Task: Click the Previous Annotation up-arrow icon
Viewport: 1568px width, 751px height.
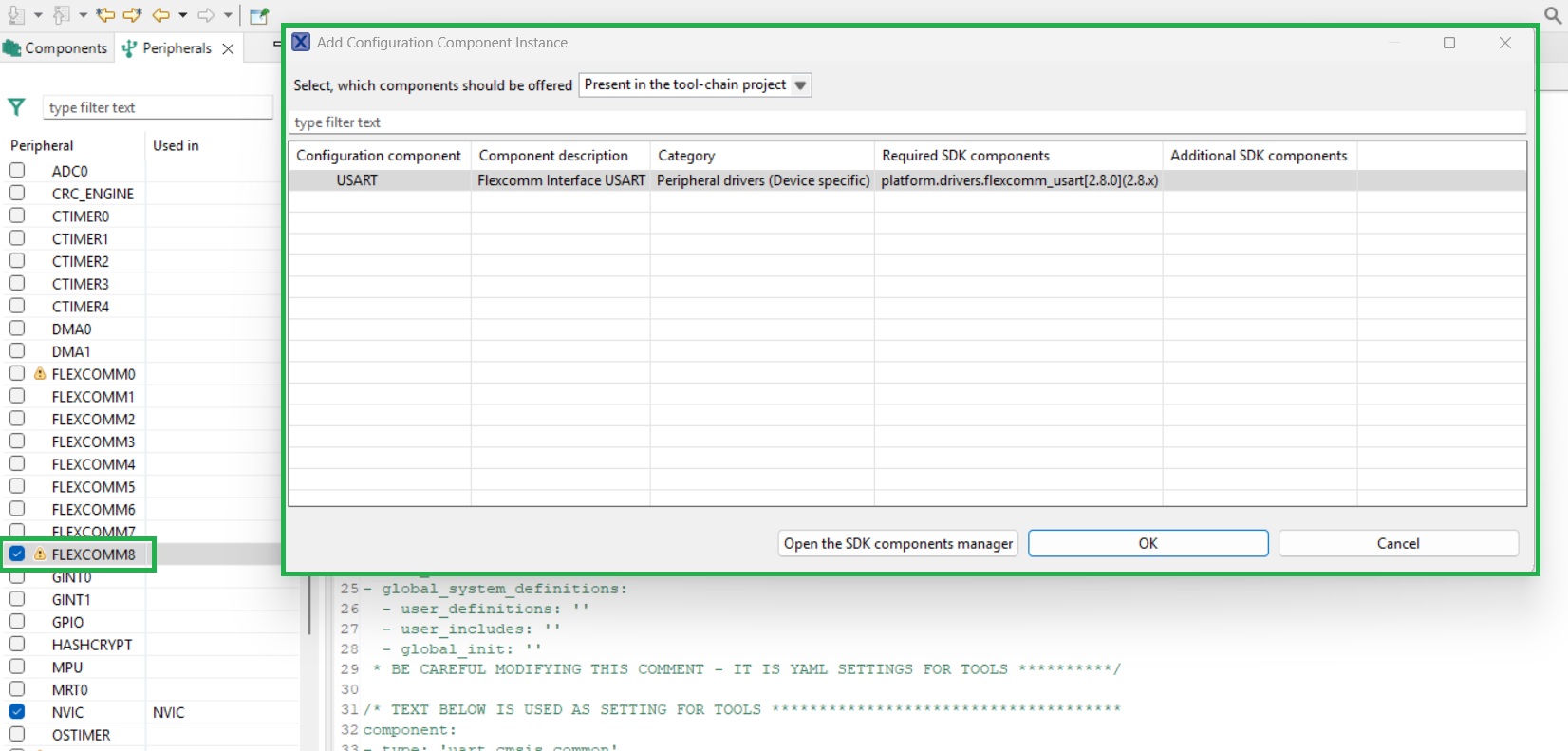Action: click(62, 15)
